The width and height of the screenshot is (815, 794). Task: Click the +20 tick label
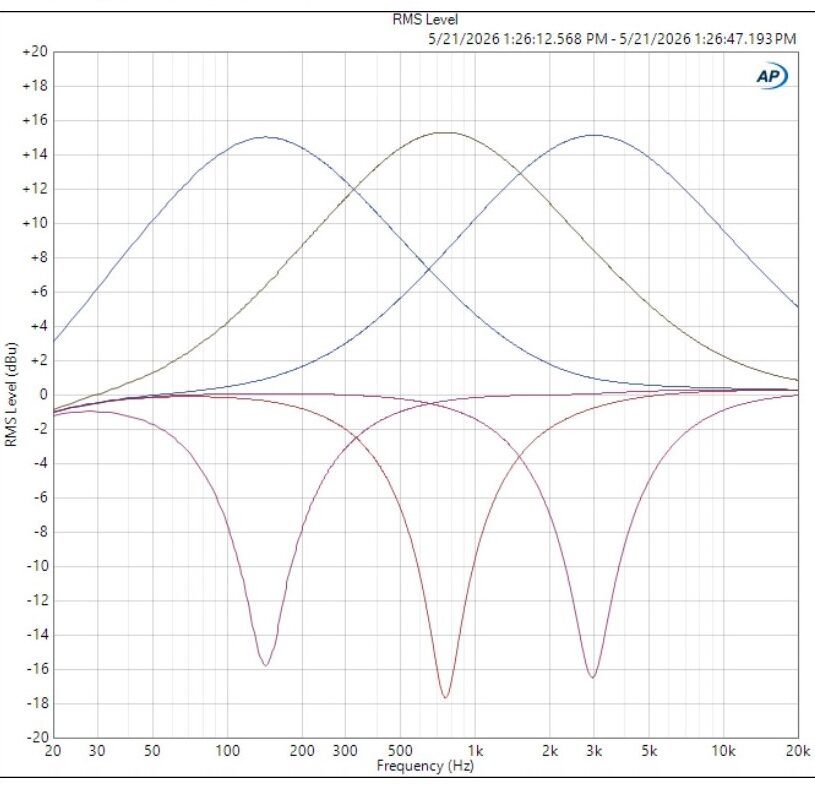[x=35, y=51]
